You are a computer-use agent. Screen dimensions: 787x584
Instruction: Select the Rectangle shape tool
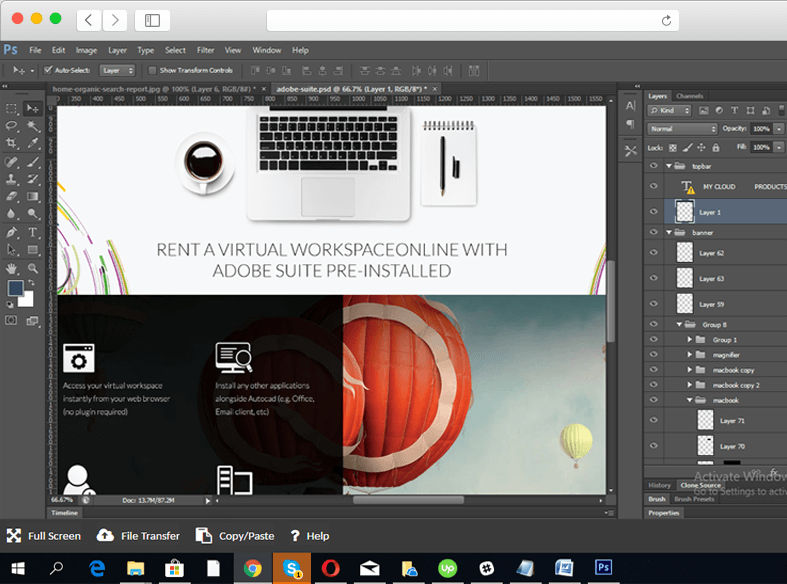coord(33,250)
